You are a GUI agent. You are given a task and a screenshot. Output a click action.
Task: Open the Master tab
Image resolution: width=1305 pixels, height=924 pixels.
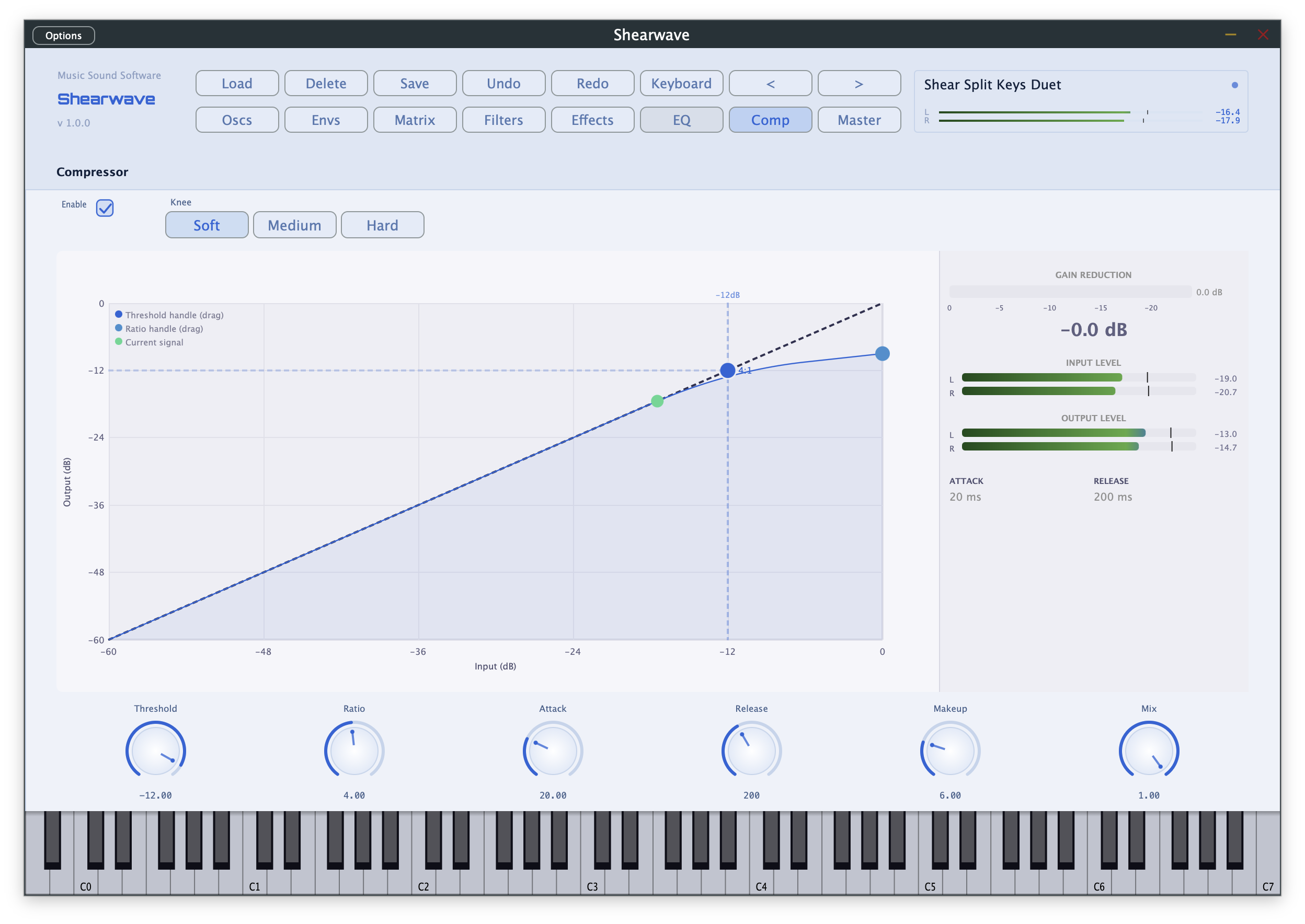[x=858, y=120]
